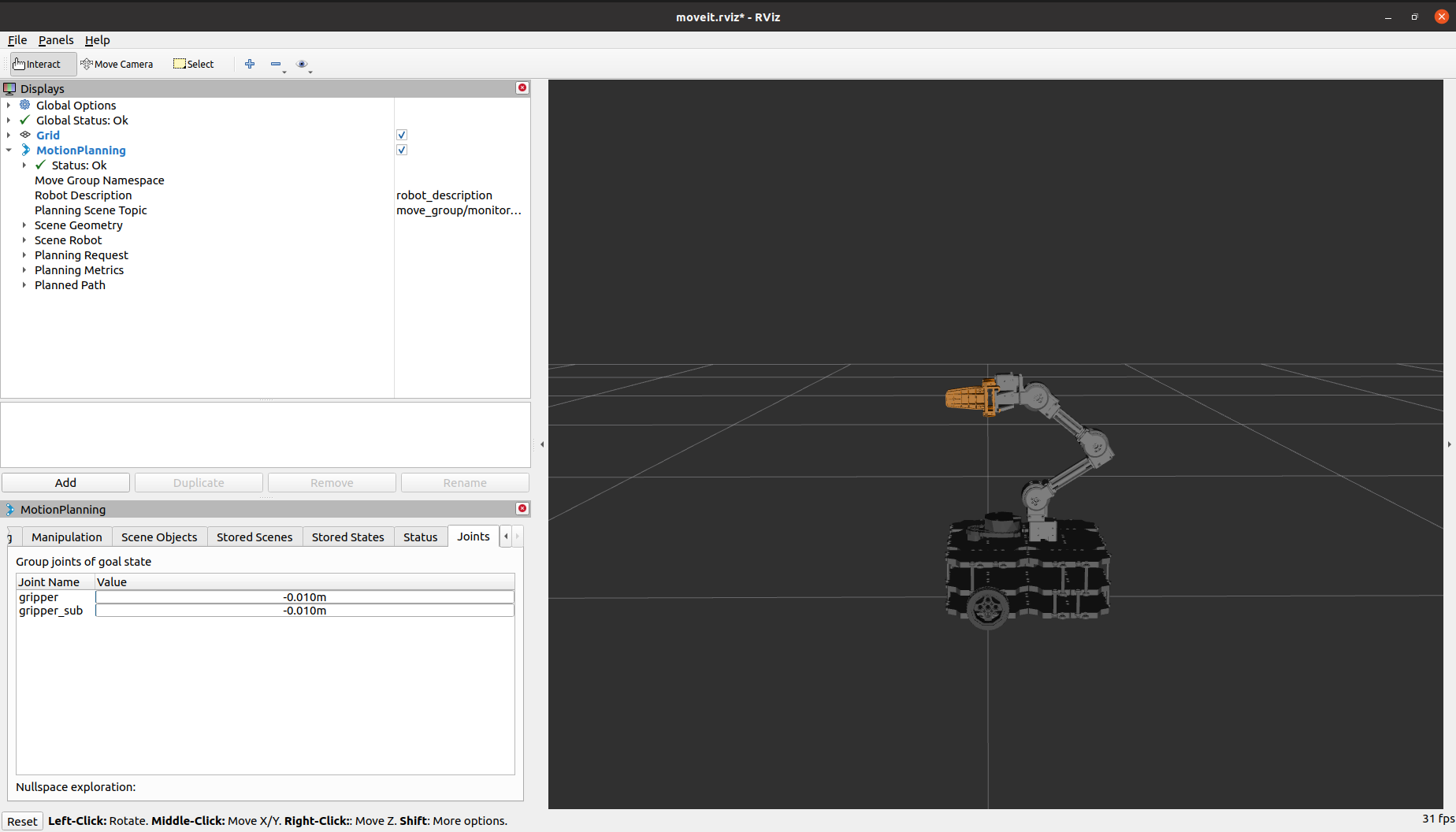Close the Displays panel via its red icon
The image size is (1456, 832).
[x=522, y=87]
